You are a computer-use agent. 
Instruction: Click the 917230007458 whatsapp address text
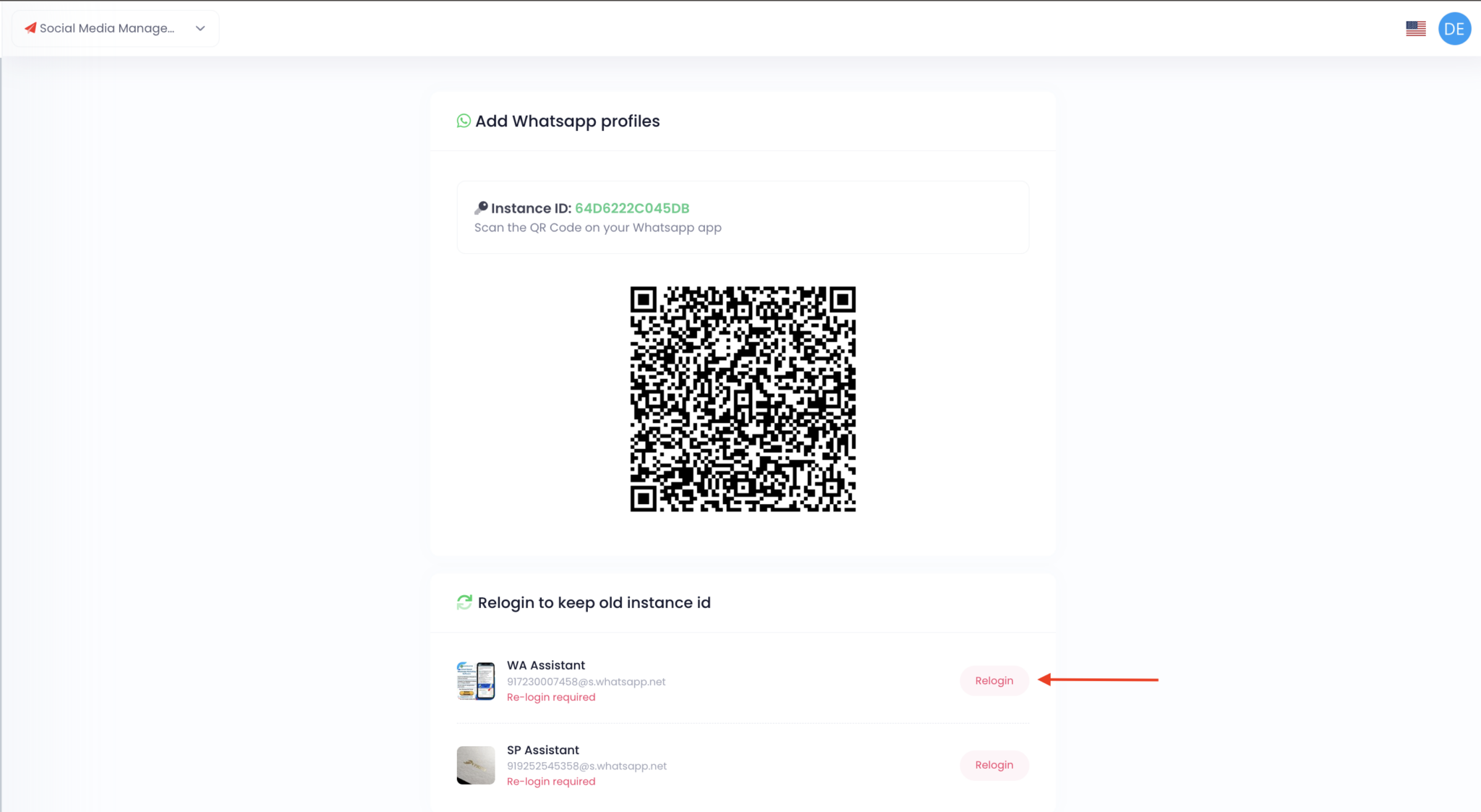(x=586, y=681)
